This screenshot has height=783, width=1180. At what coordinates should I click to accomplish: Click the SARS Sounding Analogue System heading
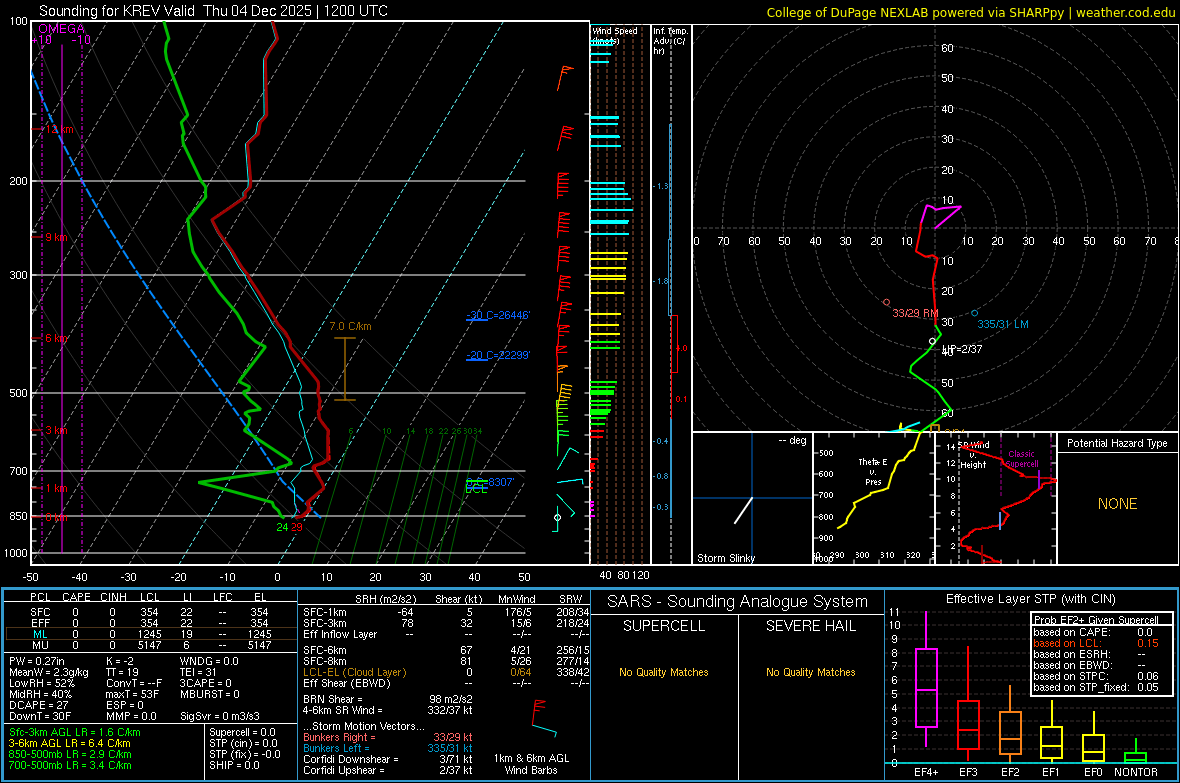pyautogui.click(x=738, y=602)
